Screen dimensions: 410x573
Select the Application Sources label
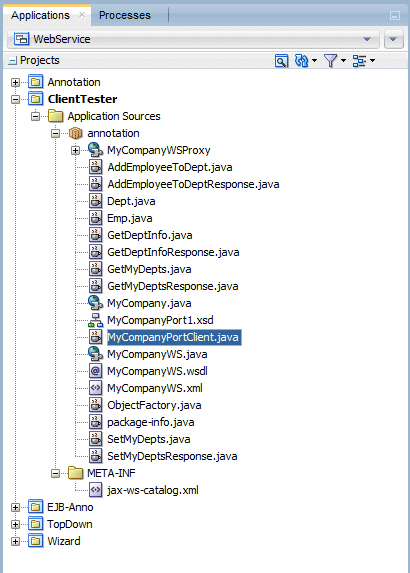pyautogui.click(x=114, y=116)
